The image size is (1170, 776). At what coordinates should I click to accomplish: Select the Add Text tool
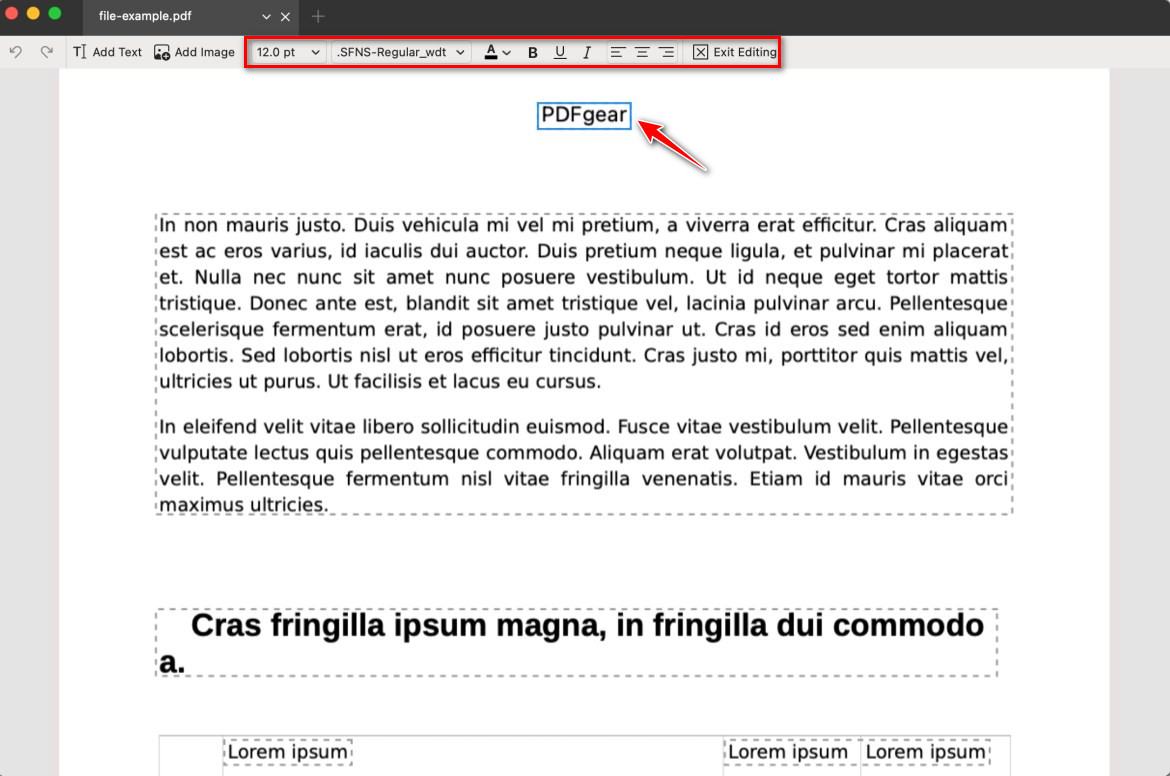point(108,52)
